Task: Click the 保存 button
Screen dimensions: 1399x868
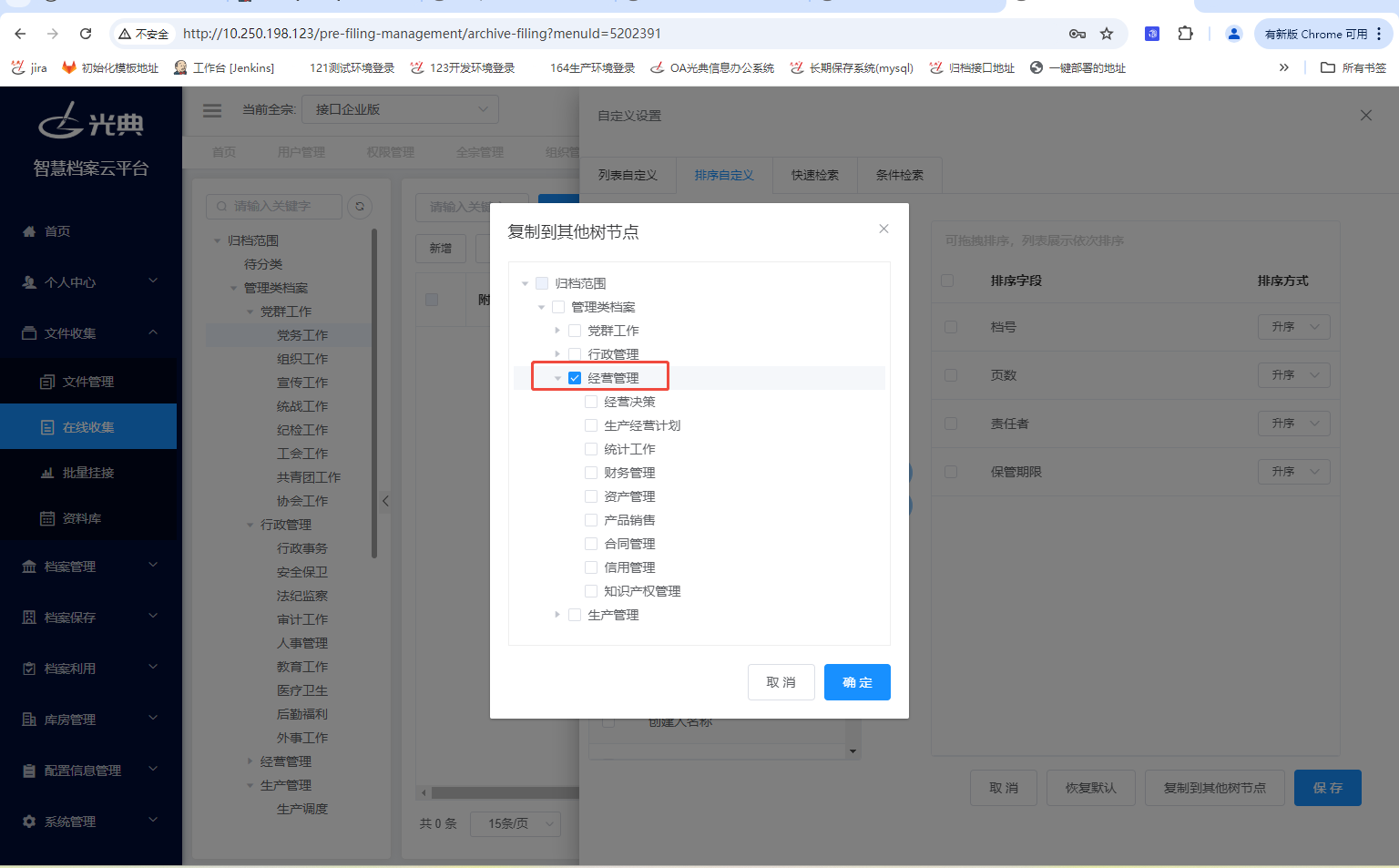Action: pos(1328,788)
